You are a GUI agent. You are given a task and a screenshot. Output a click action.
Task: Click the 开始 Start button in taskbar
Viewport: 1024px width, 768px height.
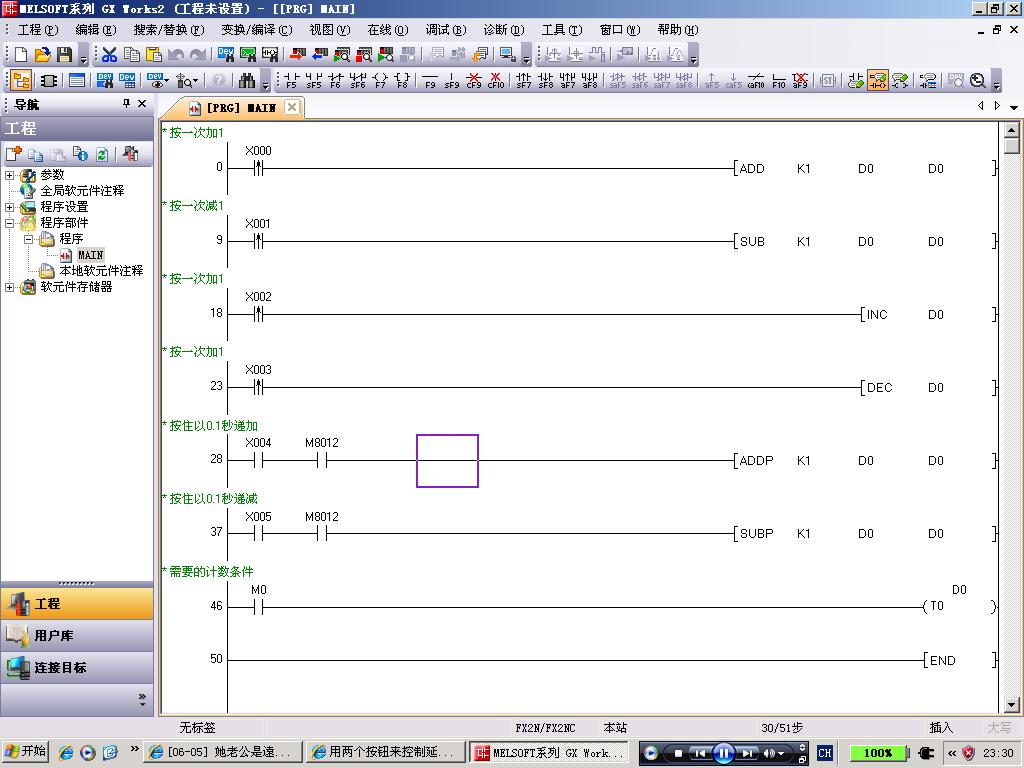point(26,752)
